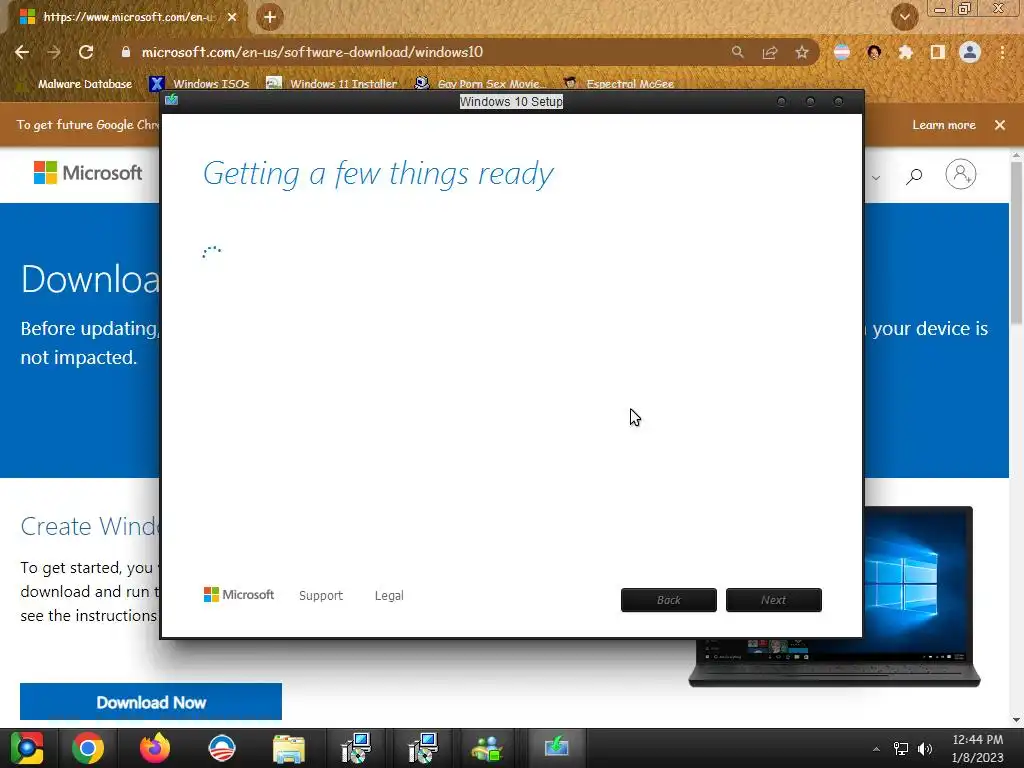The height and width of the screenshot is (768, 1024).
Task: Click the first installer icon on taskbar
Action: 356,748
